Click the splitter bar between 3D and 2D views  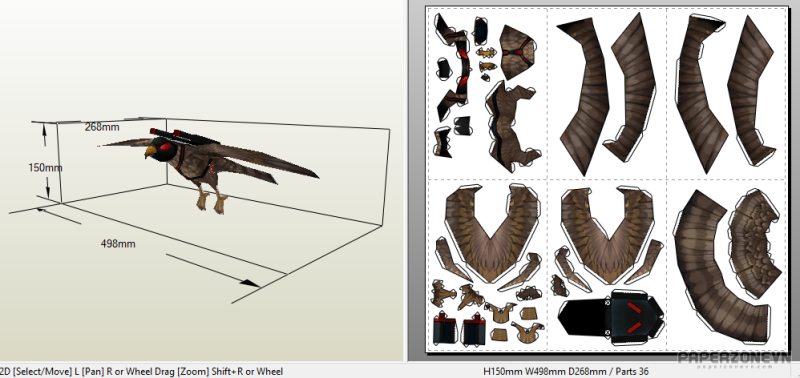tap(406, 181)
